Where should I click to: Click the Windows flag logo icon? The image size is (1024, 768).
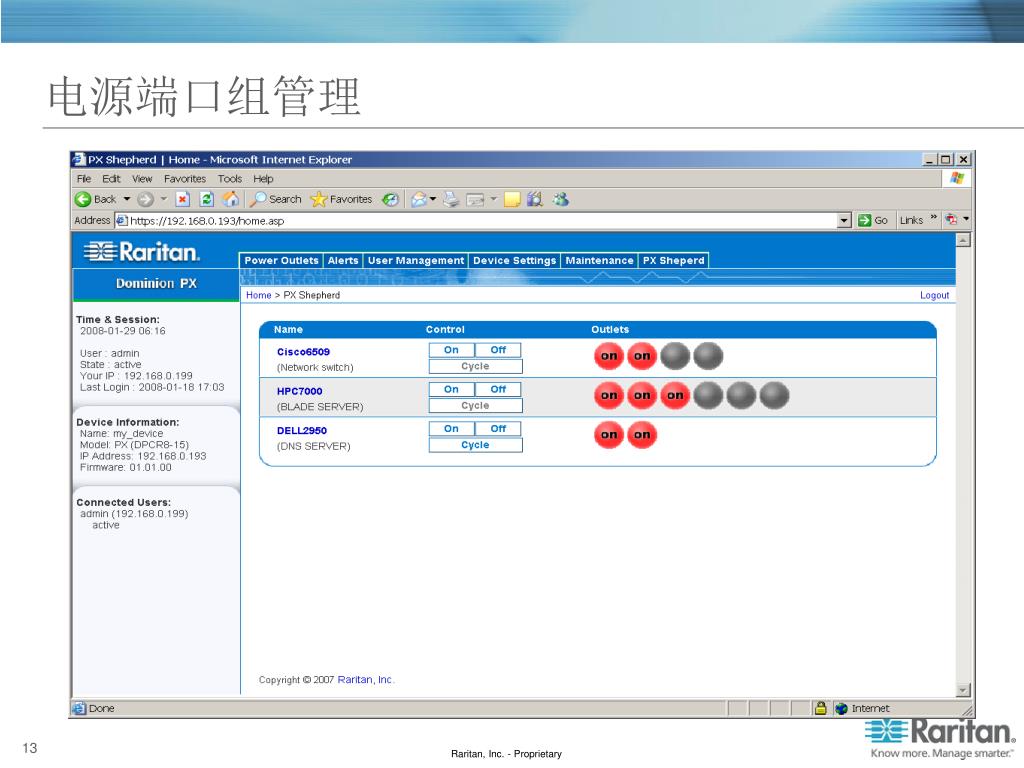[957, 178]
